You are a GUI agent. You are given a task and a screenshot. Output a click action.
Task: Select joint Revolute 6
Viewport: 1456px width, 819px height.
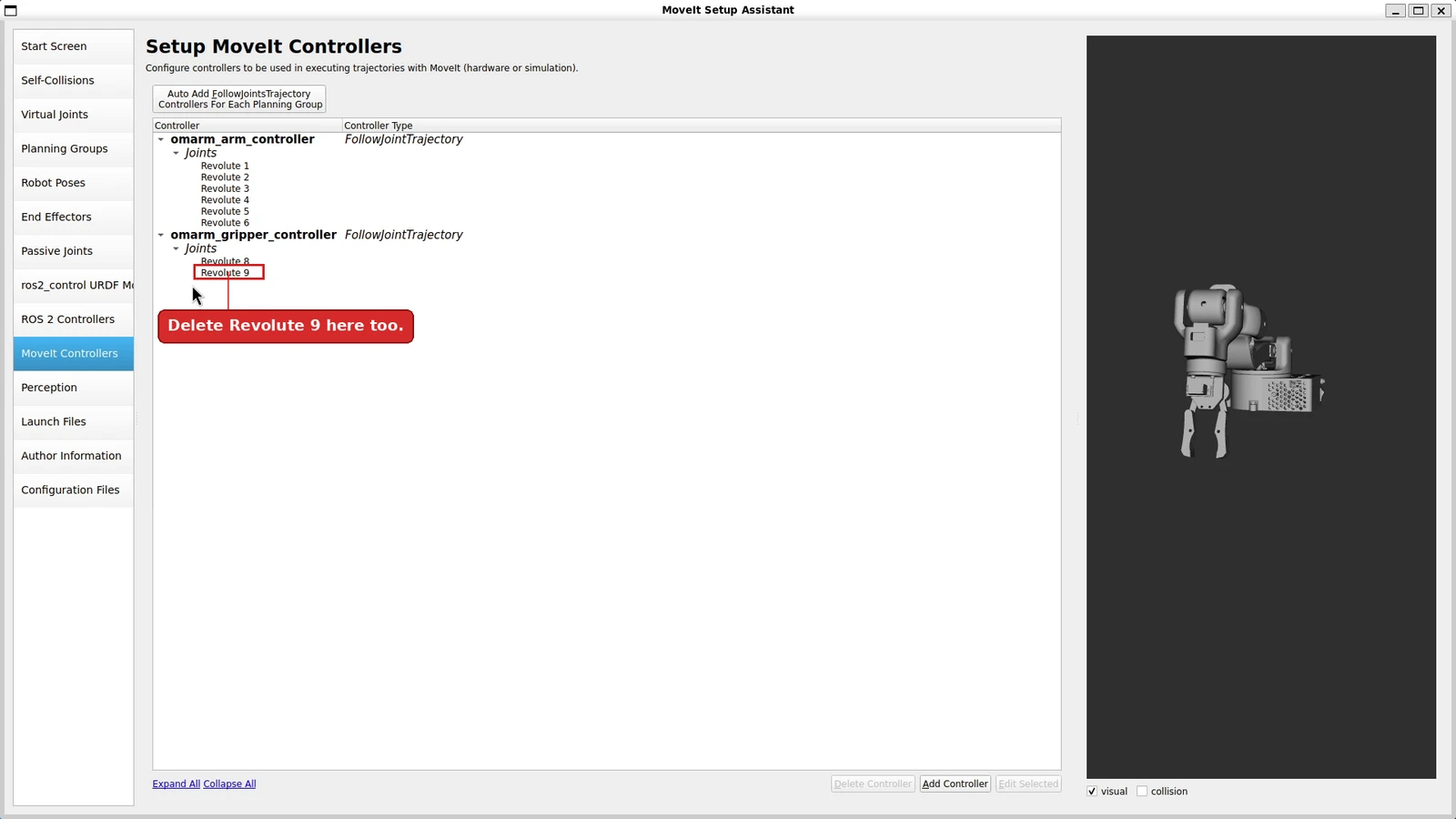pyautogui.click(x=225, y=223)
